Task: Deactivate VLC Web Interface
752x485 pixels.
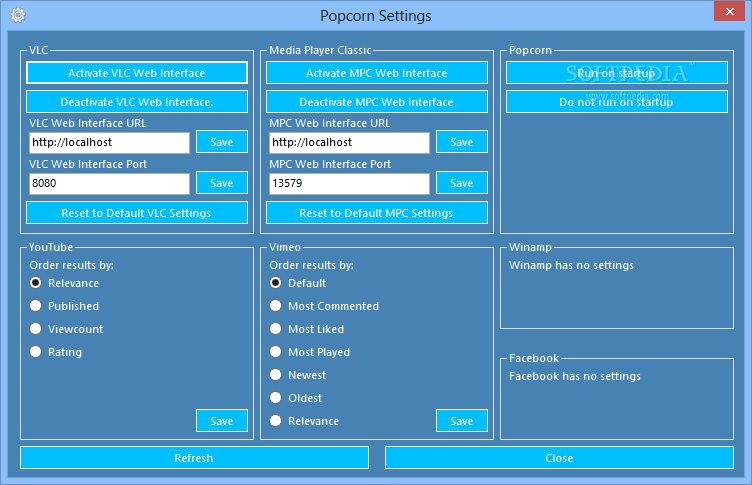Action: 137,102
